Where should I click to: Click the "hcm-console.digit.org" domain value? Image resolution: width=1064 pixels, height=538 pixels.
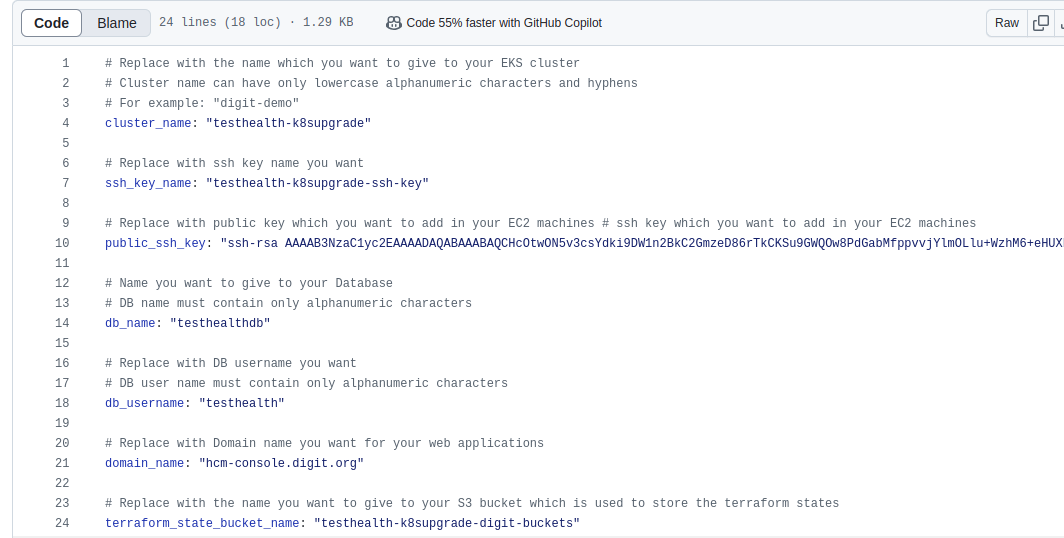(x=281, y=463)
